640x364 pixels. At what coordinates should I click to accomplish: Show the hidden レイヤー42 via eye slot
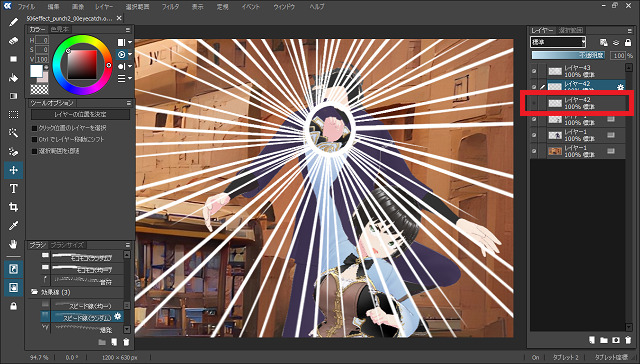(x=534, y=103)
